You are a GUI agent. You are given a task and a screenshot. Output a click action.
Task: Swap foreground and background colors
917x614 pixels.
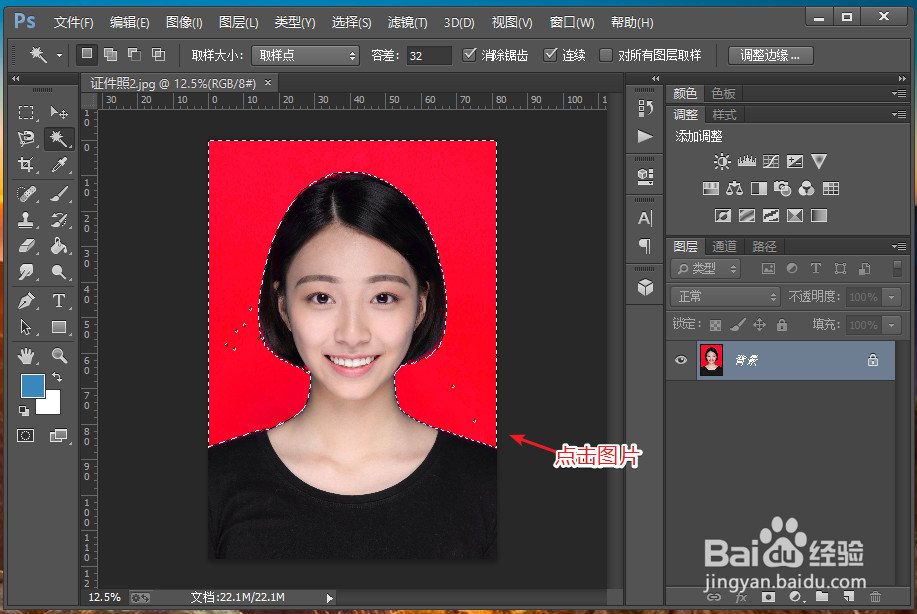tap(57, 377)
